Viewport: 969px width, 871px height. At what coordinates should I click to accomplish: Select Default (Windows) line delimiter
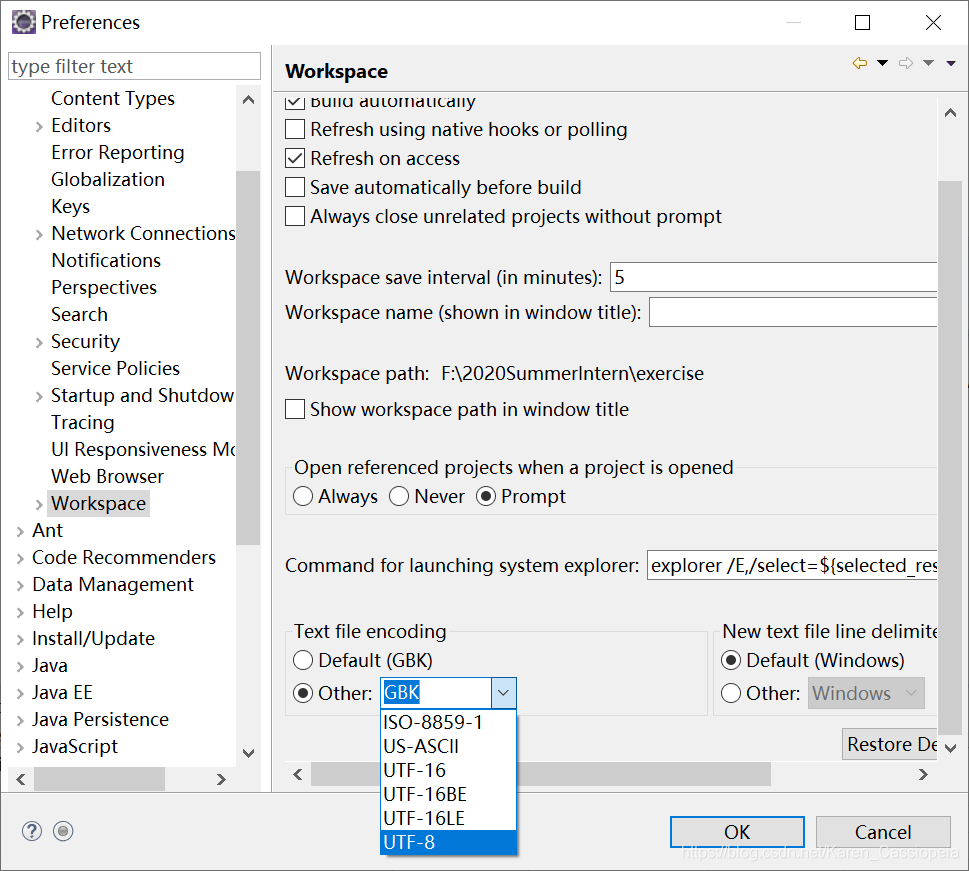click(x=731, y=660)
